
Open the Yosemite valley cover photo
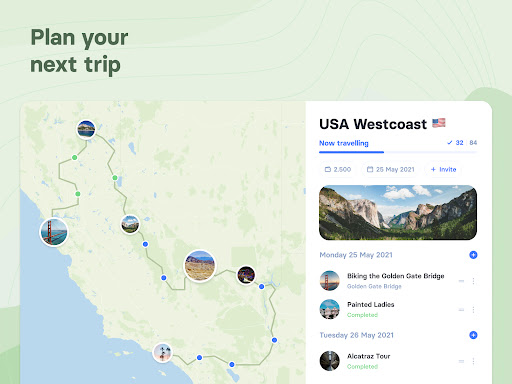tap(398, 212)
